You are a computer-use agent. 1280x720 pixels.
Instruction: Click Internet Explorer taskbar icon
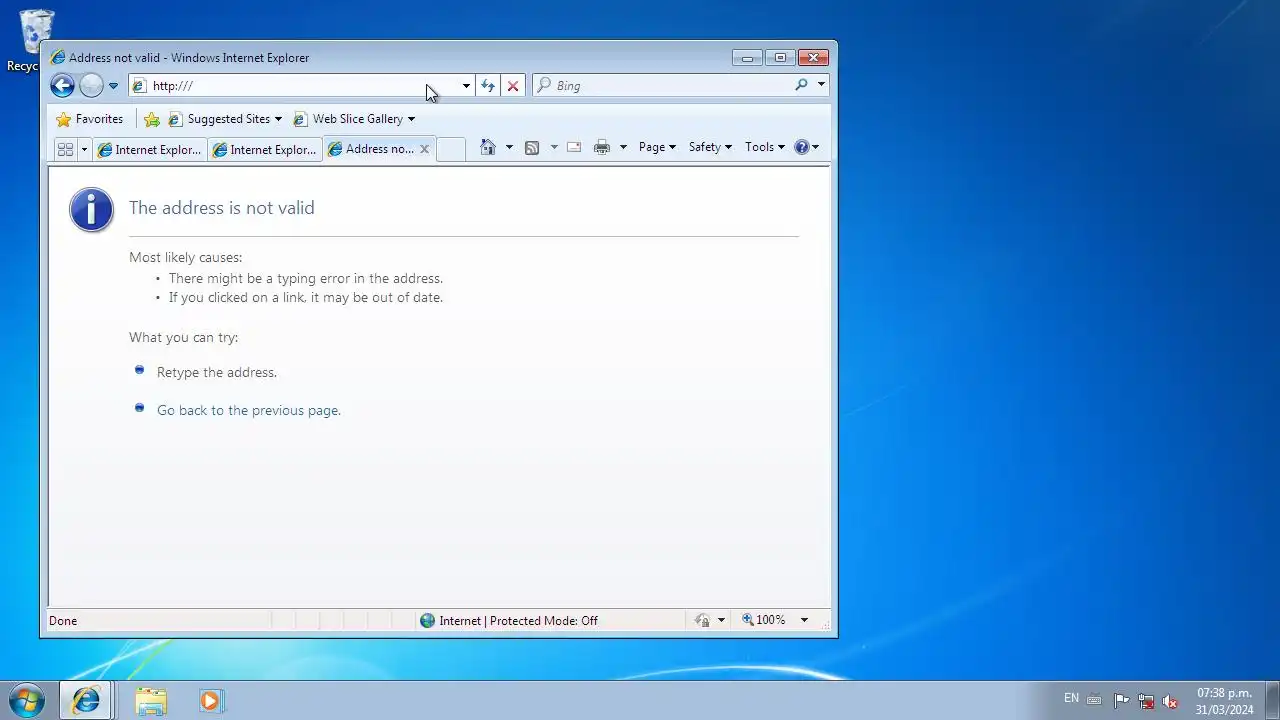pyautogui.click(x=85, y=701)
